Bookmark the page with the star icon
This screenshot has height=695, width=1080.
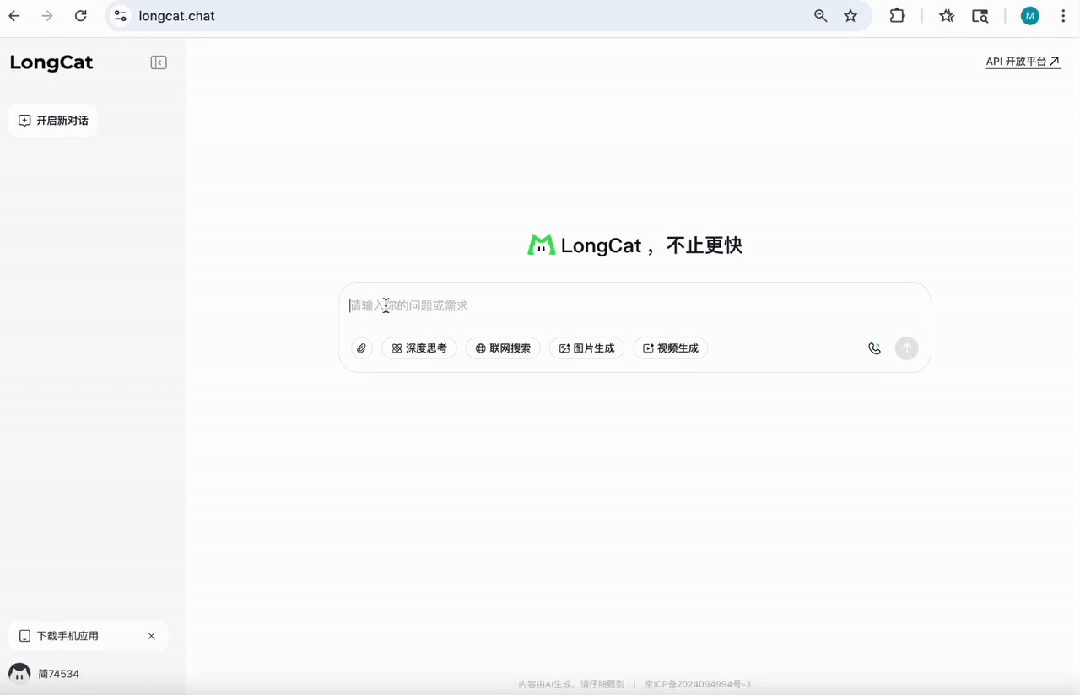(851, 16)
